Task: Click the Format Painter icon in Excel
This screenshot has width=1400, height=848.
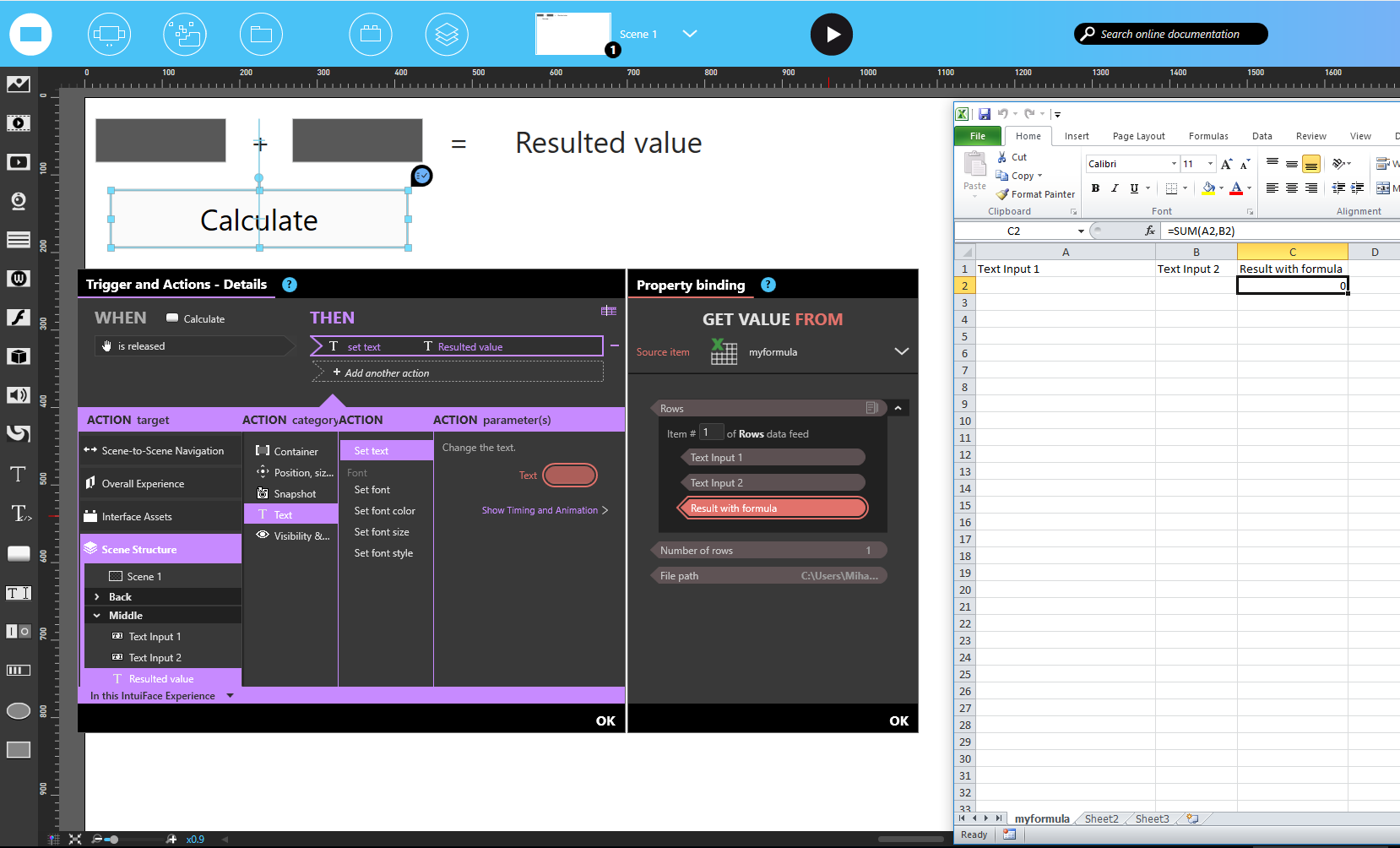Action: (1003, 194)
